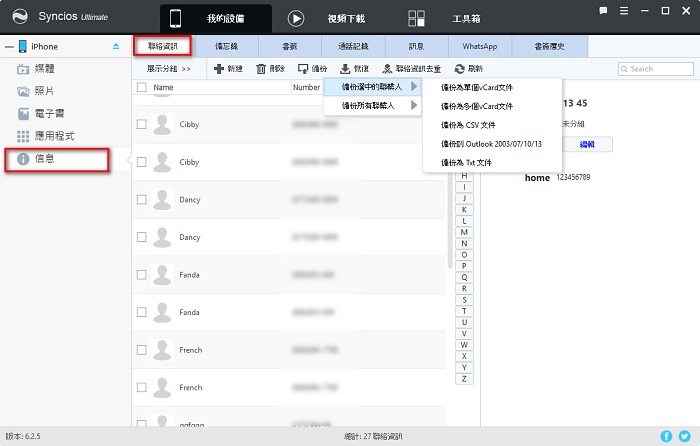Jump to letter S in index
The image size is (700, 446).
[x=464, y=300]
